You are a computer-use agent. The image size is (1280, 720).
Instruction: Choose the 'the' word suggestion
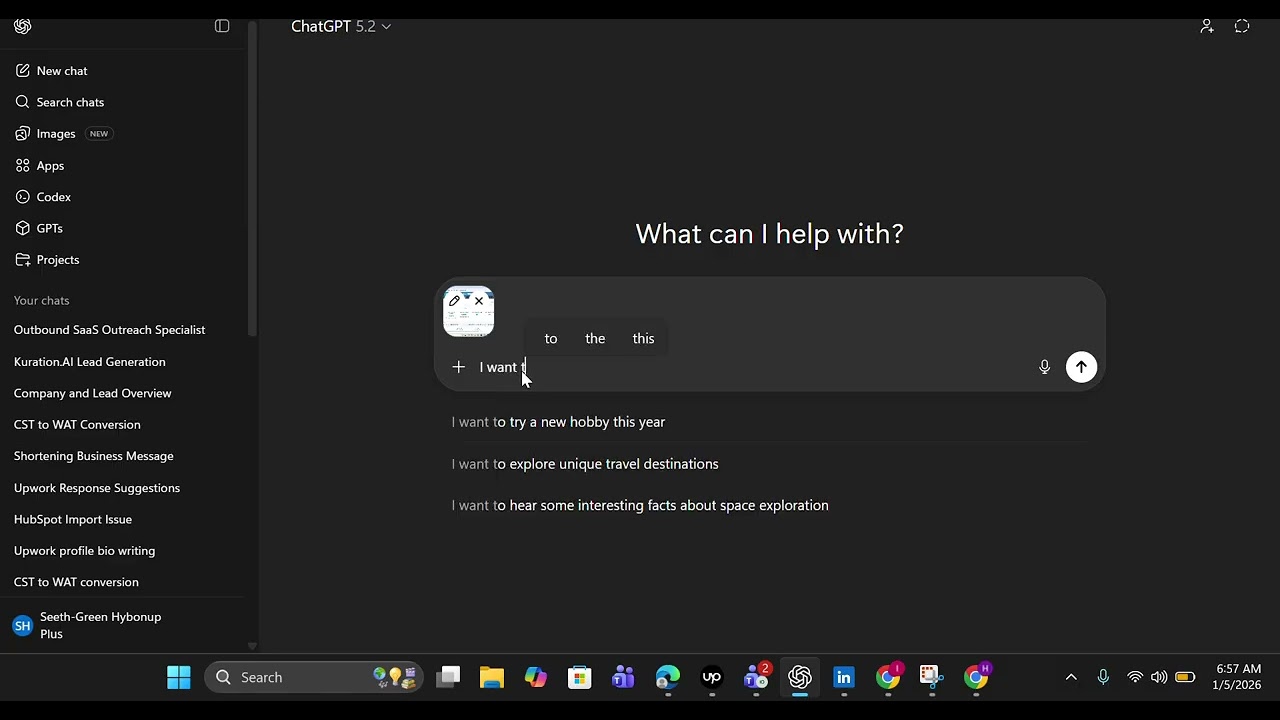[x=595, y=339]
